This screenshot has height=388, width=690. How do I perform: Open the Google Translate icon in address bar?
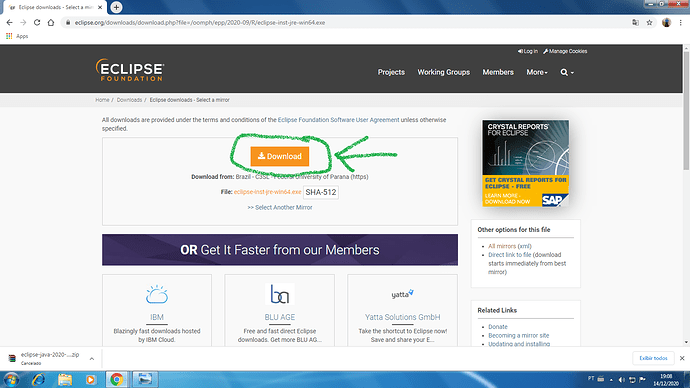click(635, 22)
